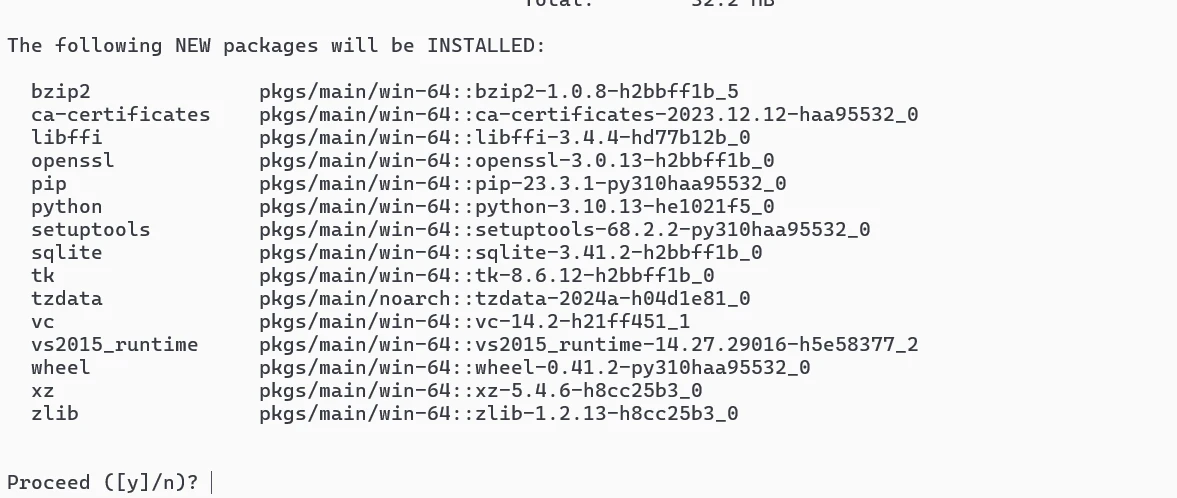The image size is (1177, 498).
Task: Click the setuptools package name
Action: [90, 230]
